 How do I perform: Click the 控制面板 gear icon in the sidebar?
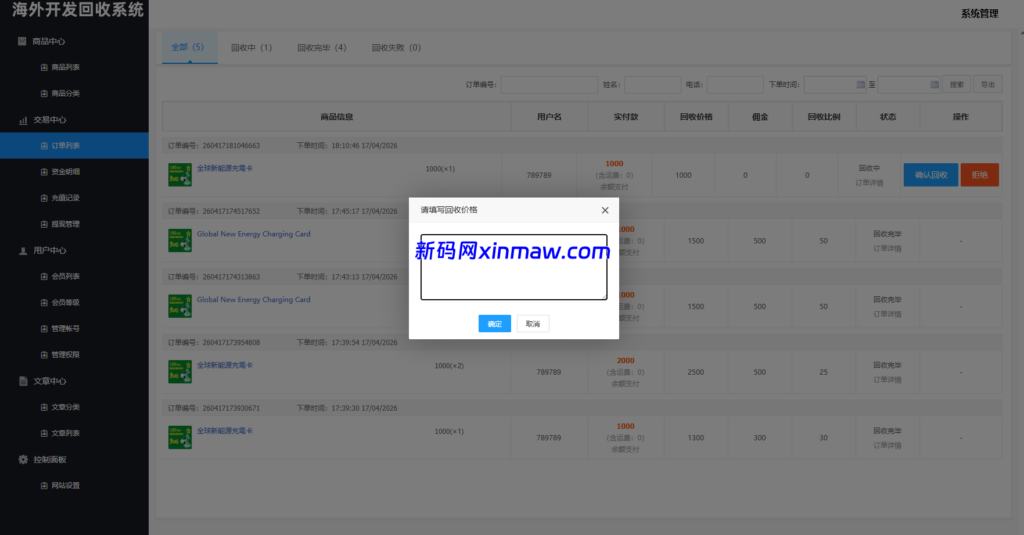[x=23, y=460]
